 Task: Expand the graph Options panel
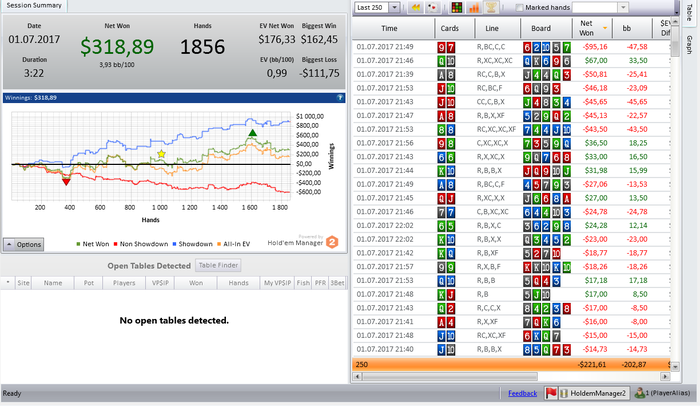24,244
